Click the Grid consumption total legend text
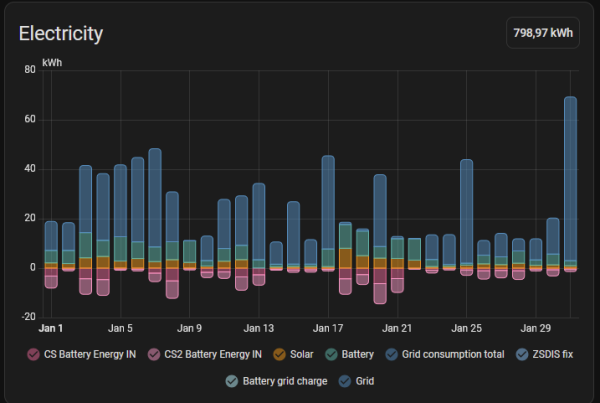 (453, 354)
